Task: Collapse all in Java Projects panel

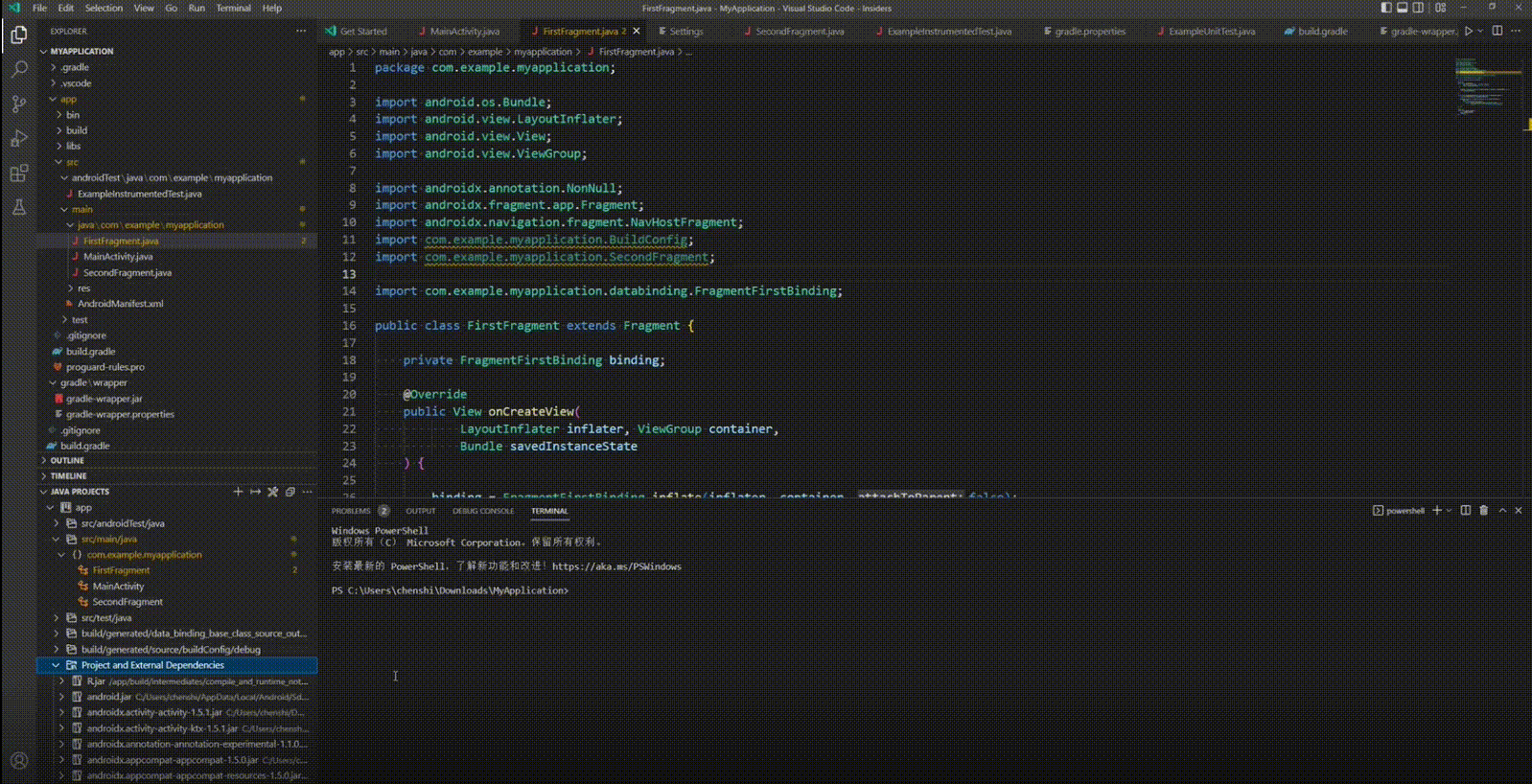Action: pyautogui.click(x=290, y=492)
